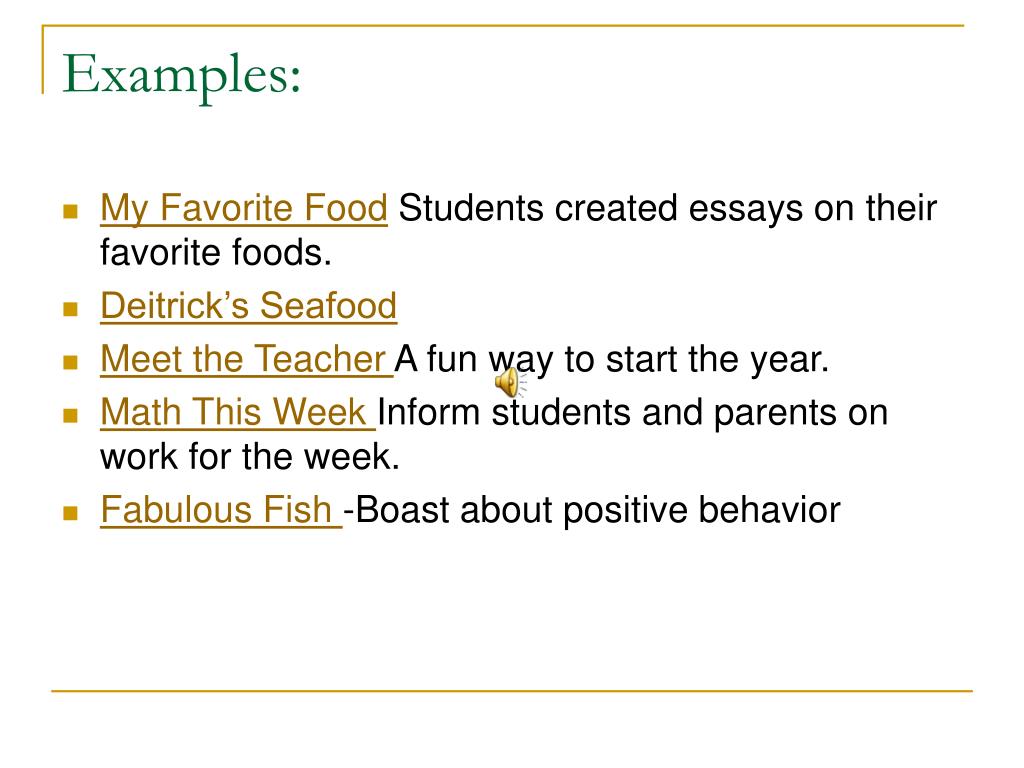Click the 'favorite foods.' text line
The image size is (1024, 768).
(x=216, y=253)
